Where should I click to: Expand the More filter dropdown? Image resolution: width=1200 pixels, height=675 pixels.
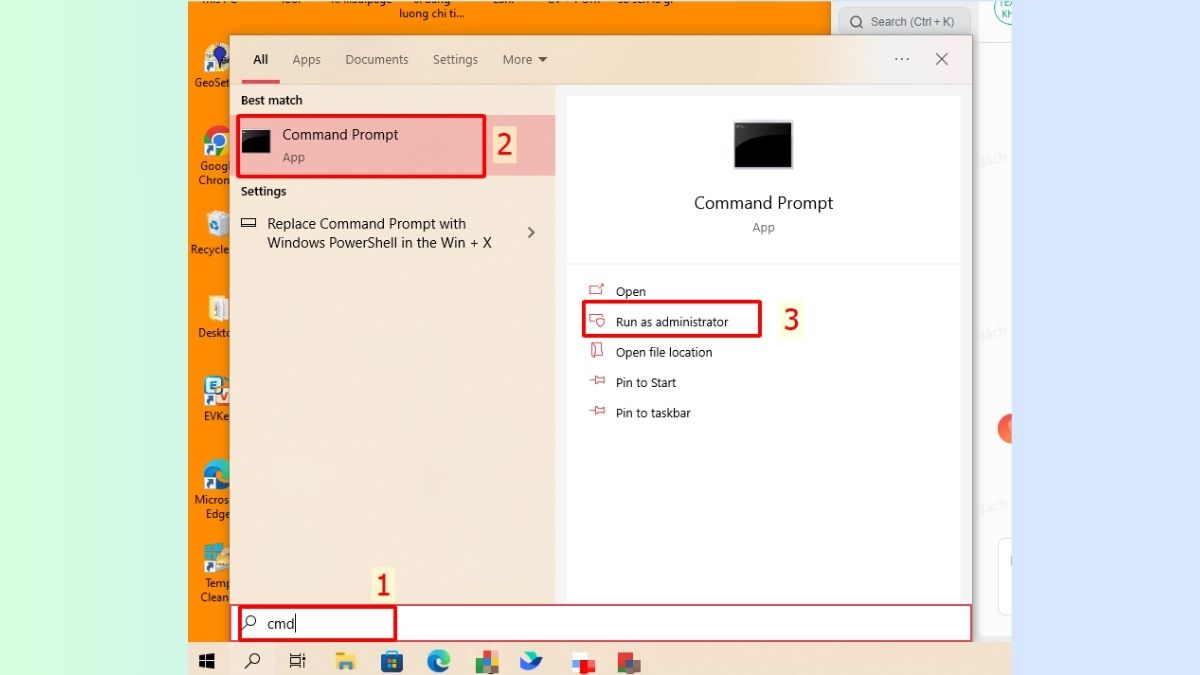[525, 60]
